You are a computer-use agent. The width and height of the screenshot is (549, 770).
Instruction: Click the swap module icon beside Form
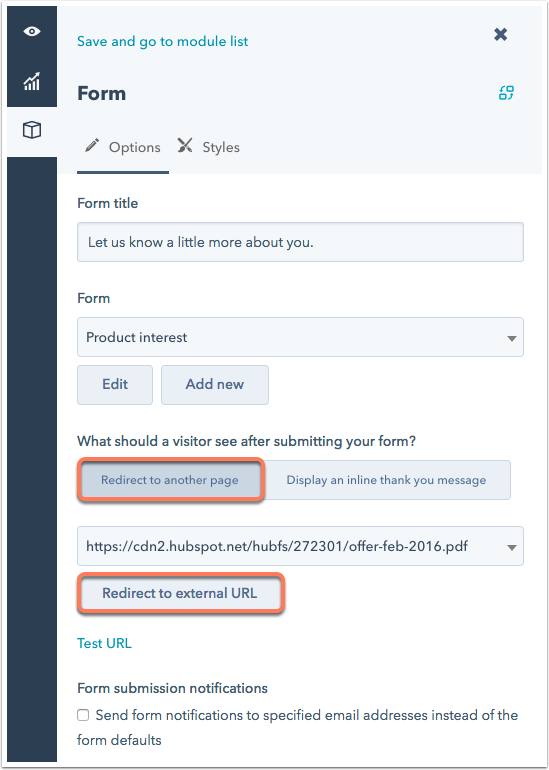pos(506,93)
